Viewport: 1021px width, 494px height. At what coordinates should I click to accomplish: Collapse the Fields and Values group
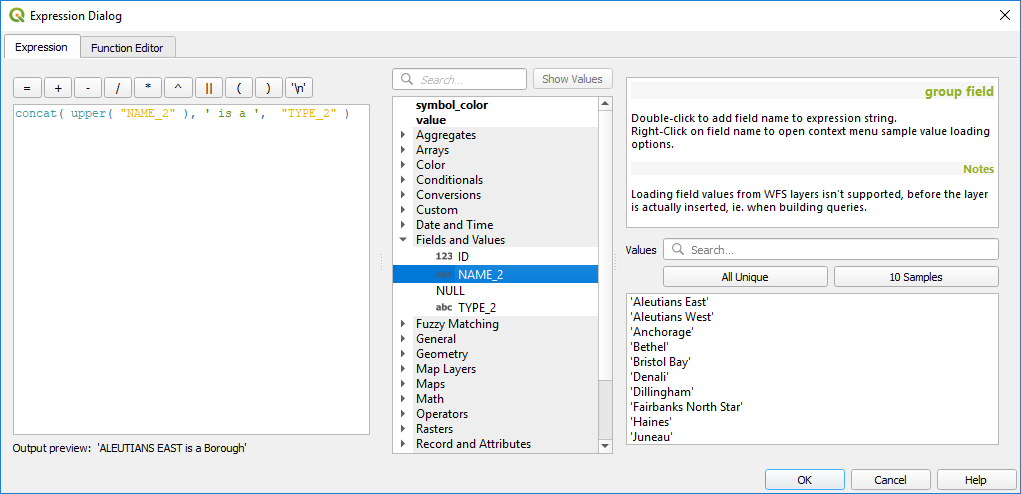pos(403,240)
